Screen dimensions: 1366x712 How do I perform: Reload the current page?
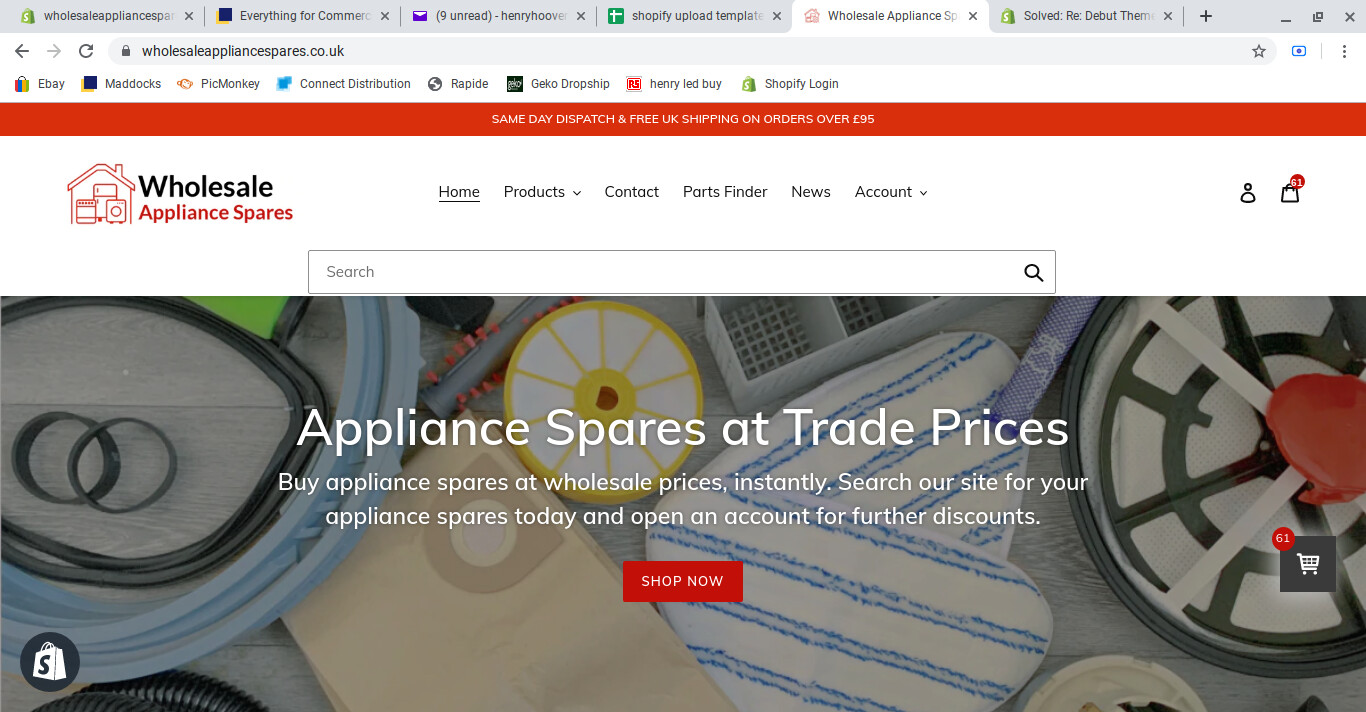[x=86, y=51]
